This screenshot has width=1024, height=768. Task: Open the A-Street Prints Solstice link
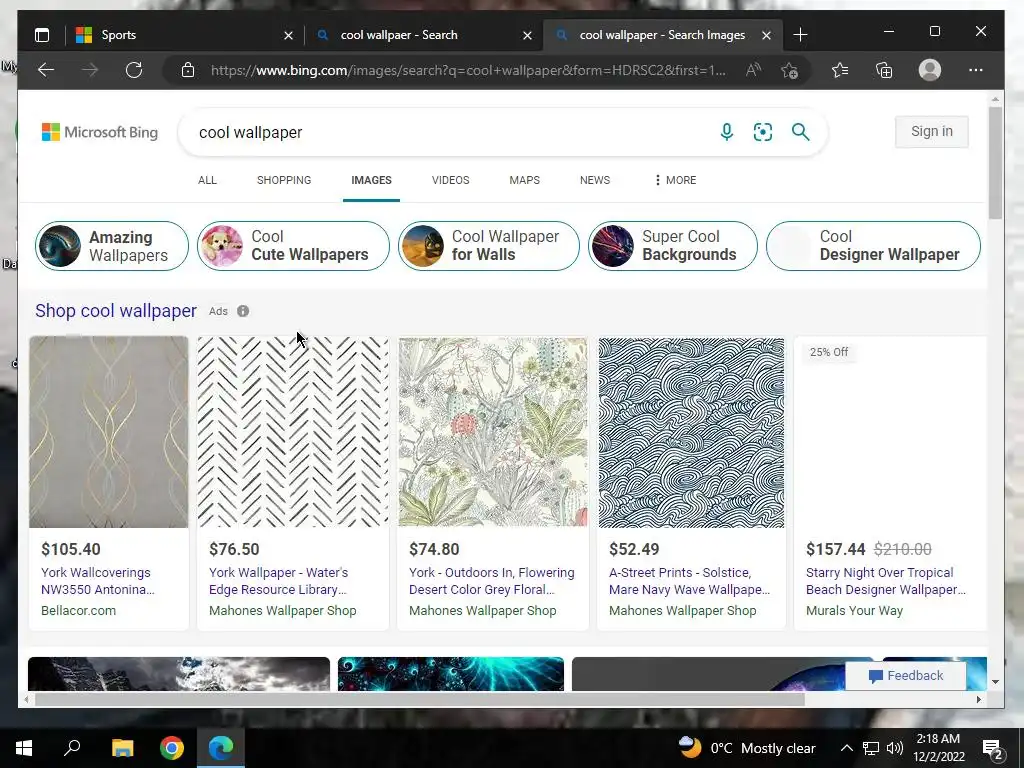click(689, 581)
